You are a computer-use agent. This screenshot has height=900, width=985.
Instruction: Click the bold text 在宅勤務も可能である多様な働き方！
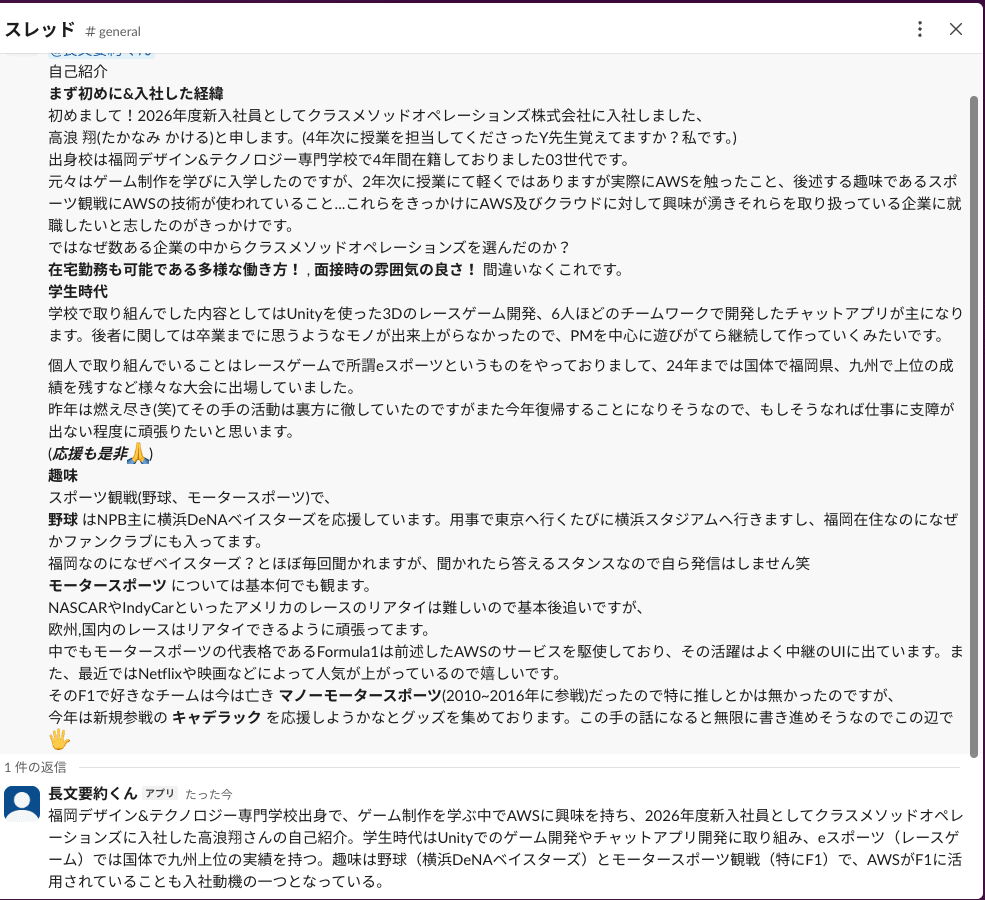[175, 269]
